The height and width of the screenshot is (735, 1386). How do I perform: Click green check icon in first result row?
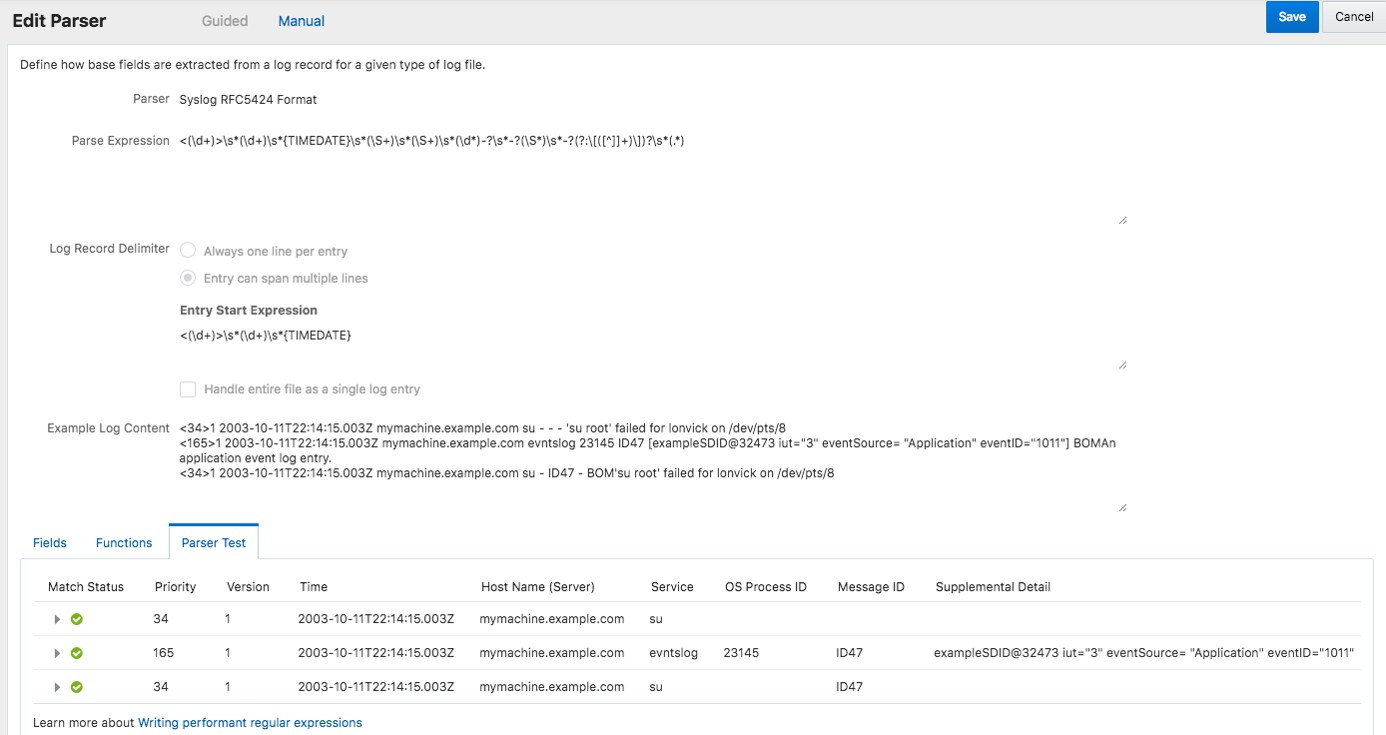77,619
